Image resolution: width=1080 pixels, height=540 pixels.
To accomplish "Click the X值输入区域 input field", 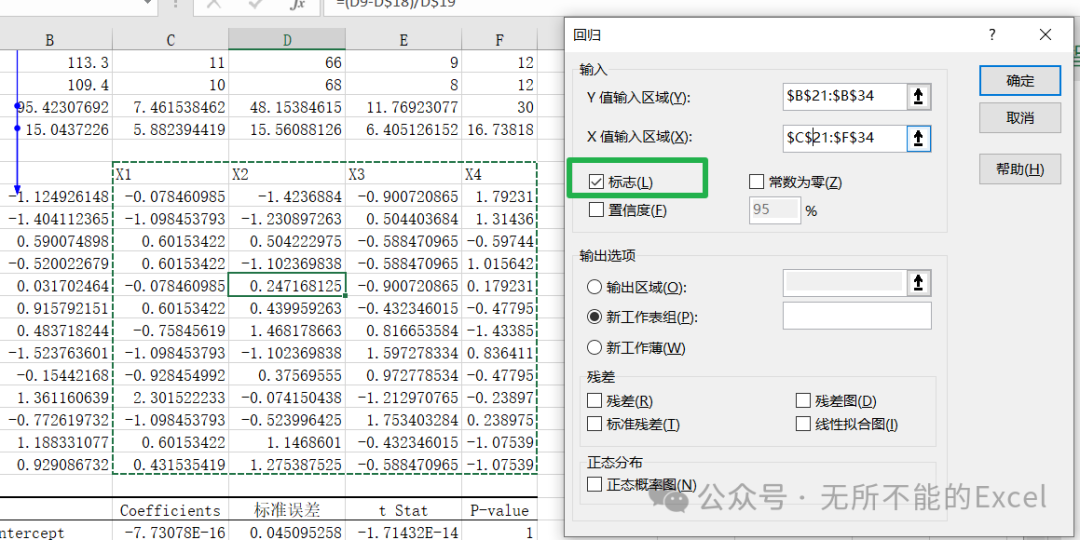I will coord(844,138).
